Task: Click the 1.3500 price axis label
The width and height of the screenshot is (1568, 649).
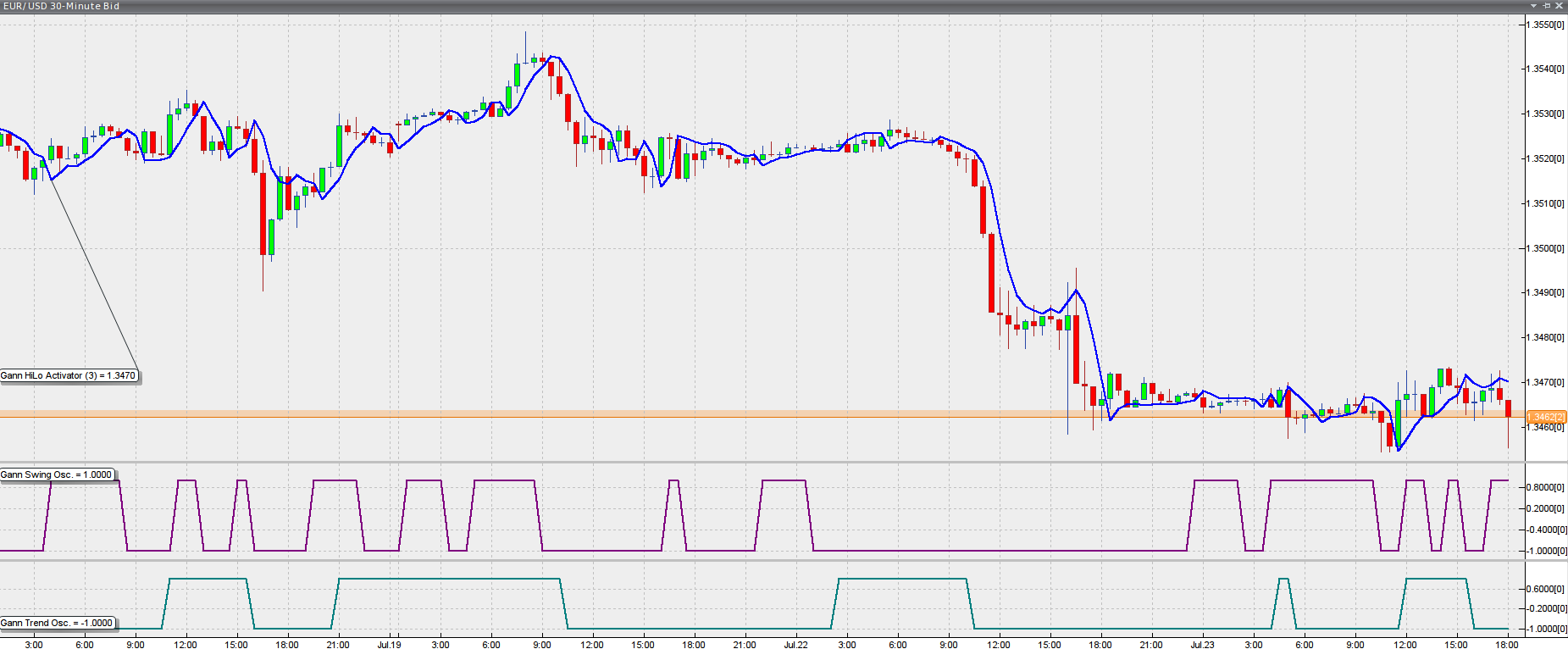Action: pos(1545,248)
